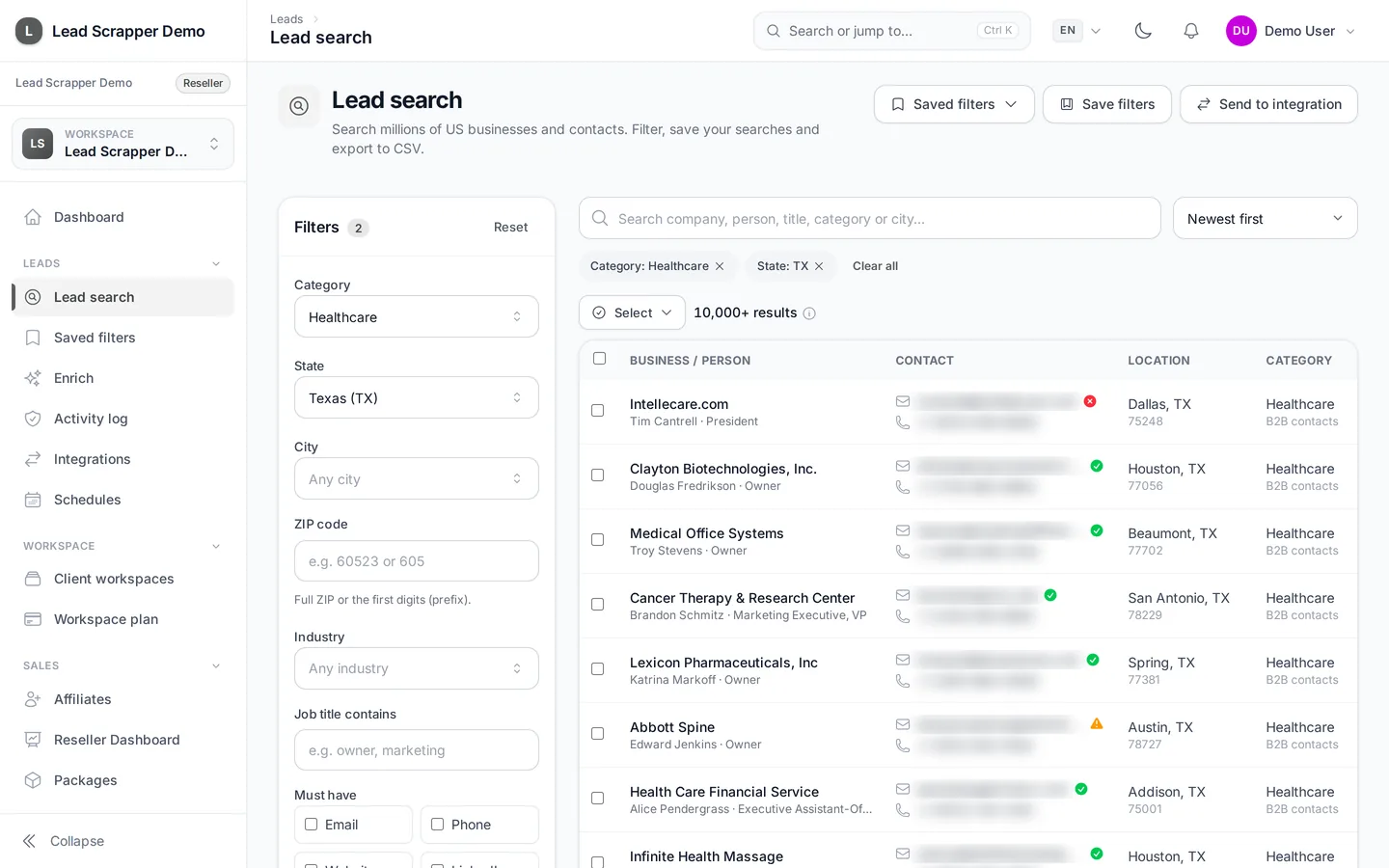Click the phone icon for Intellecare.com
The width and height of the screenshot is (1389, 868).
click(x=903, y=422)
